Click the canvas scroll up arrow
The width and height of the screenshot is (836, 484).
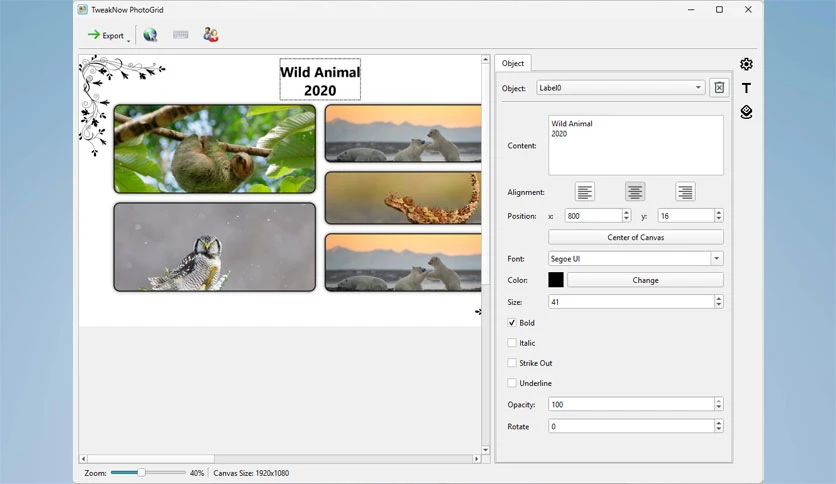(486, 59)
